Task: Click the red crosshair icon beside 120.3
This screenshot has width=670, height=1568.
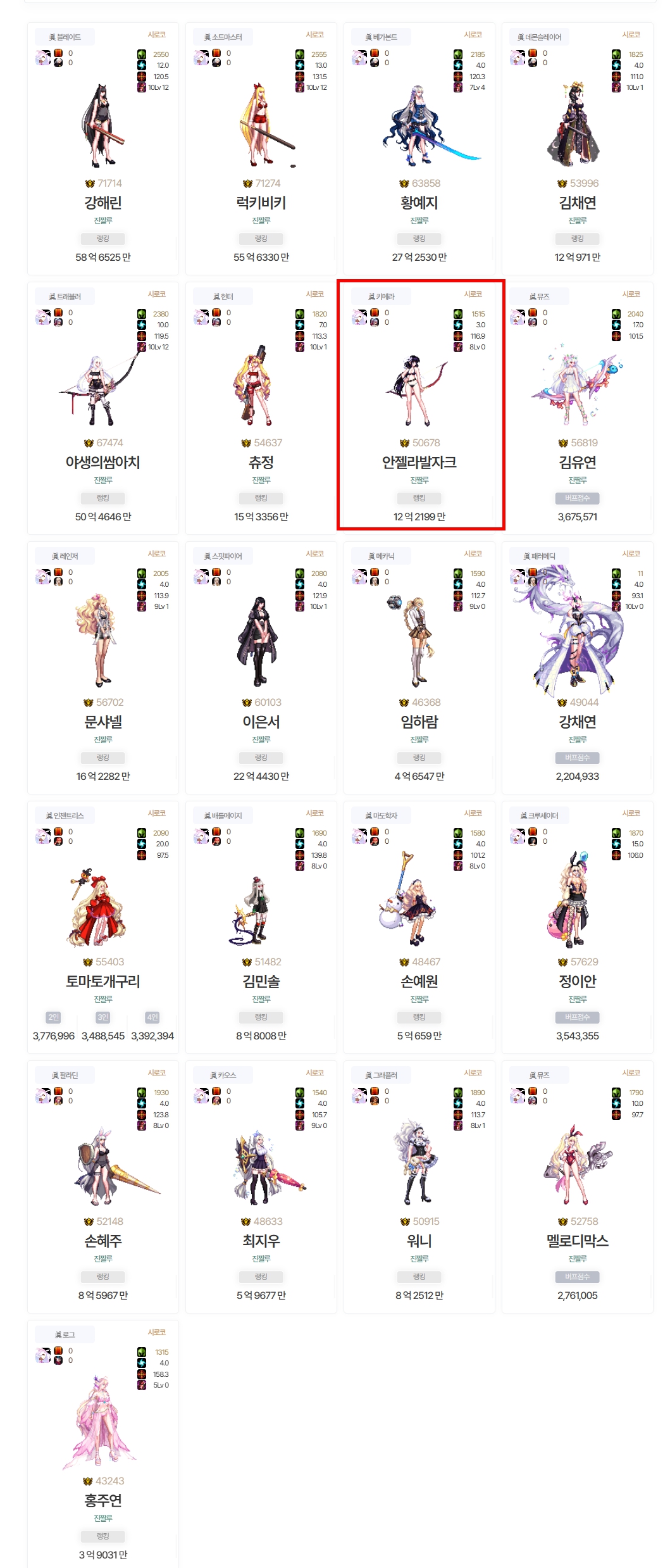Action: tap(458, 77)
